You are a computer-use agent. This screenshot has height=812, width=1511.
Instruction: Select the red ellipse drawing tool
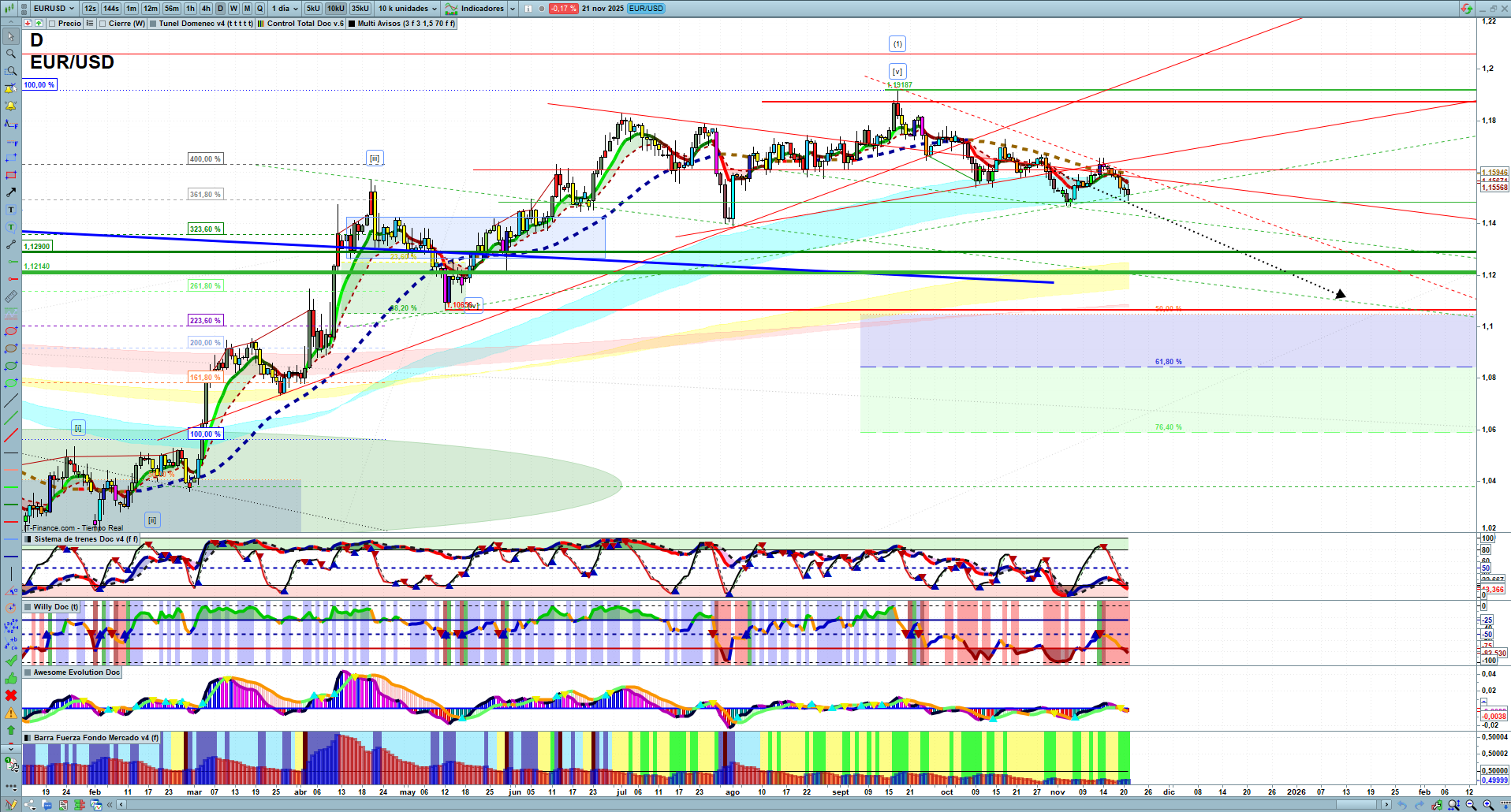tap(11, 331)
